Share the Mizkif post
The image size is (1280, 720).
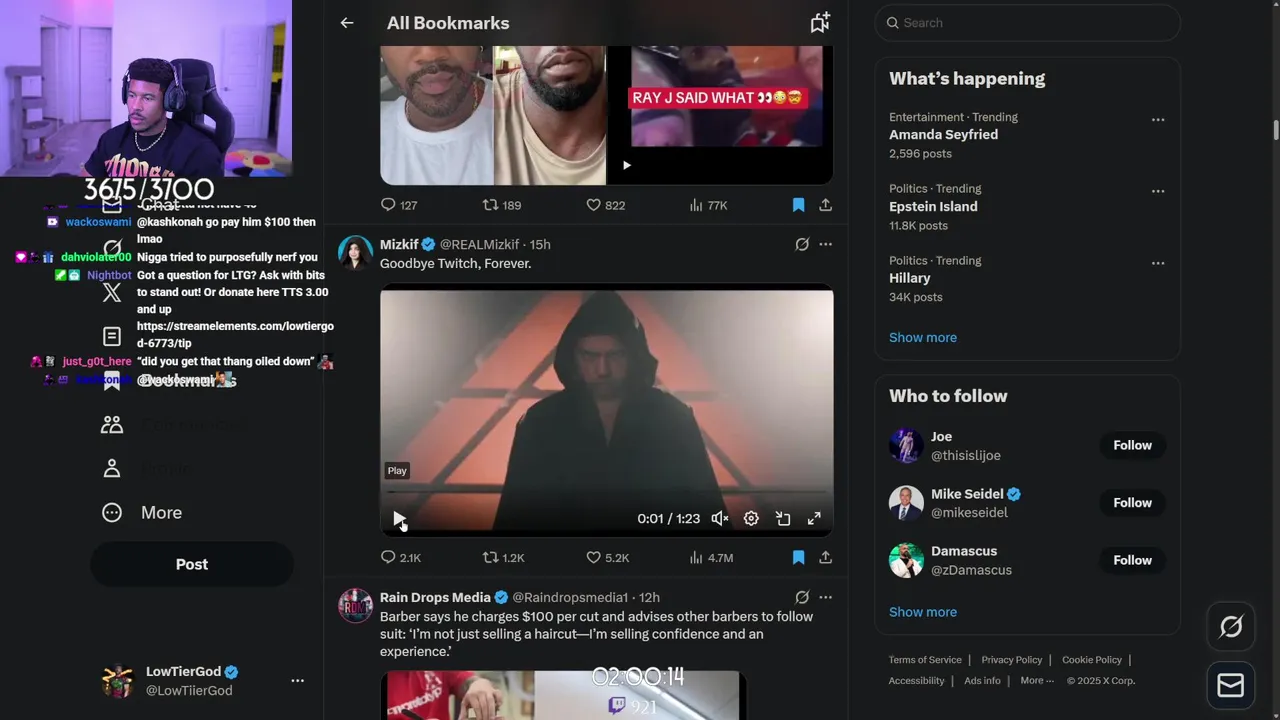point(825,557)
